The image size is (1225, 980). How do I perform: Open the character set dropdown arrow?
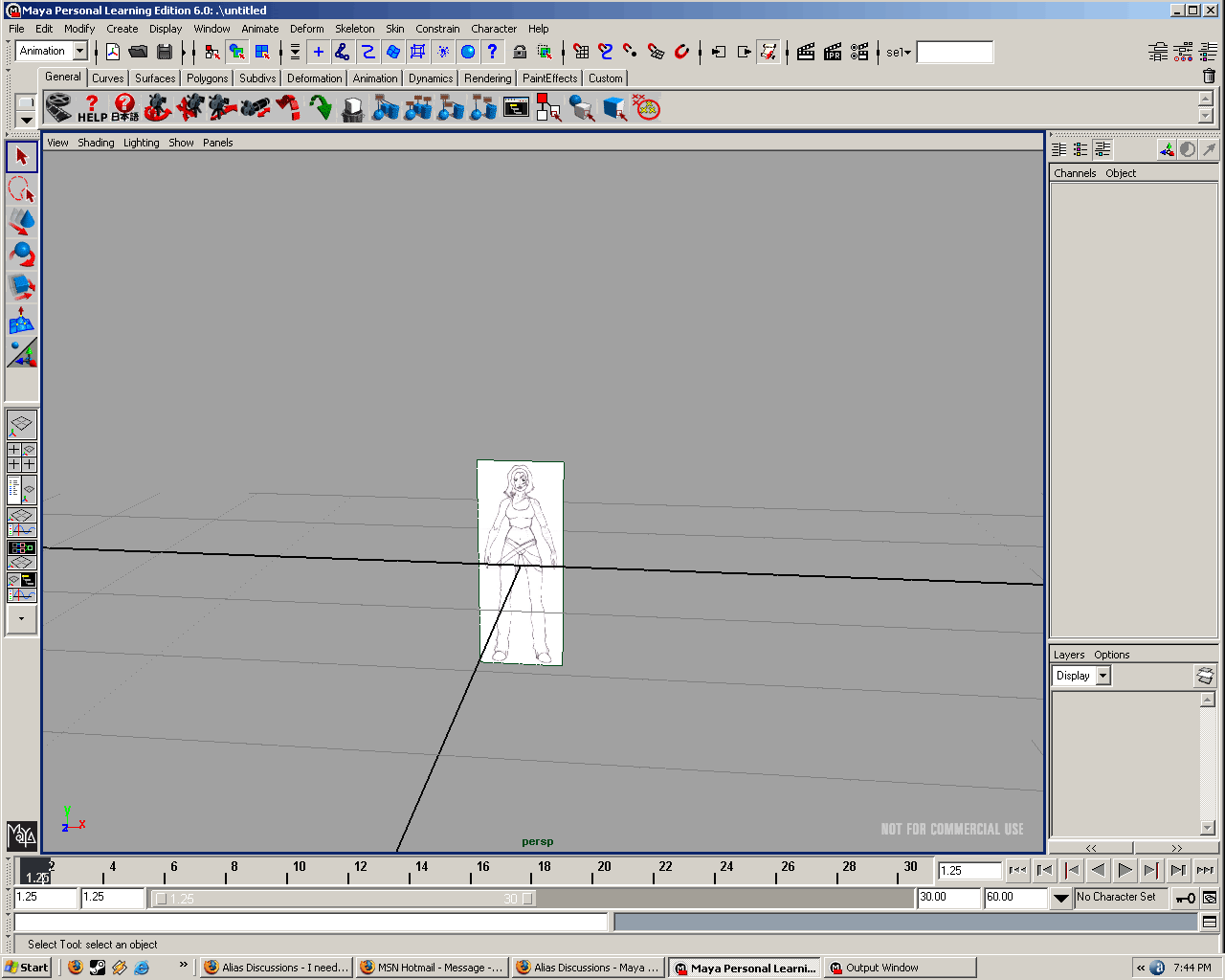click(x=1060, y=898)
